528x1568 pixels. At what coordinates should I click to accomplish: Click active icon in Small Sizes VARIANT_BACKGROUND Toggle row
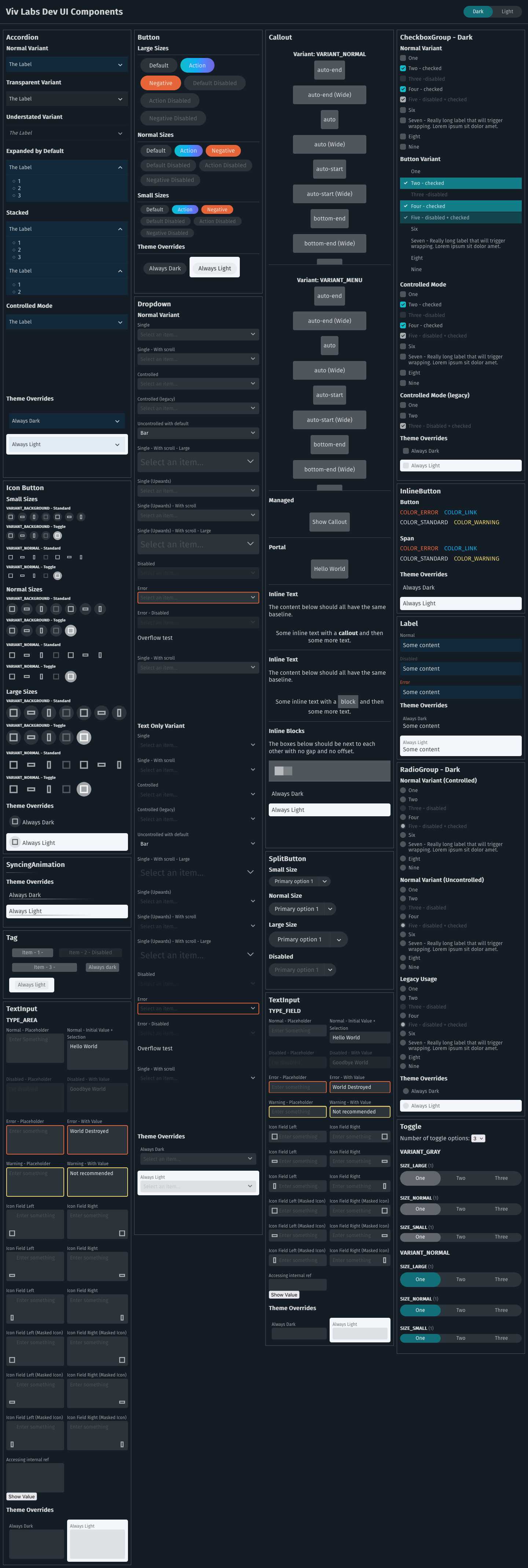point(57,536)
